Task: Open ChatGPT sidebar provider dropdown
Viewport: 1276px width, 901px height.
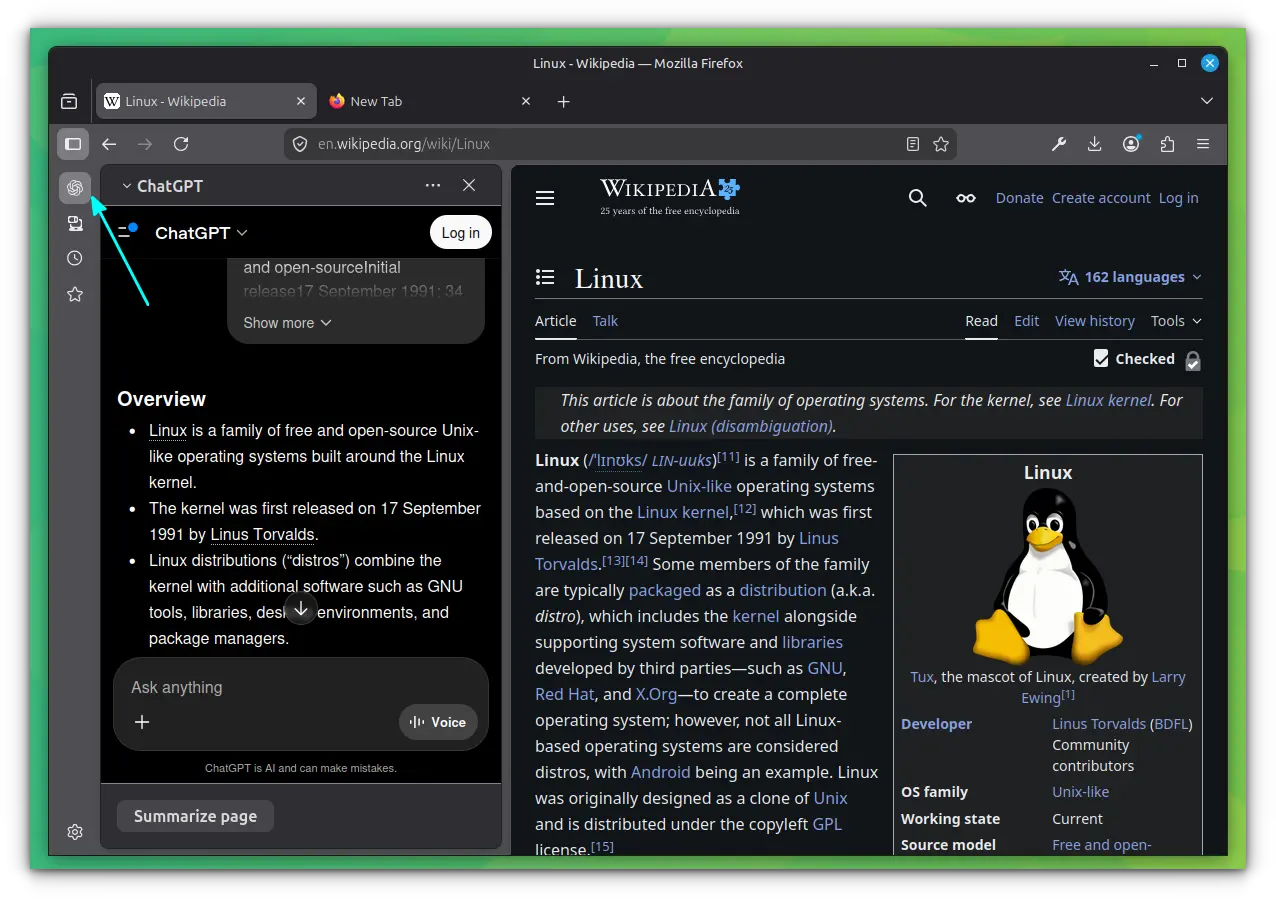Action: point(162,186)
